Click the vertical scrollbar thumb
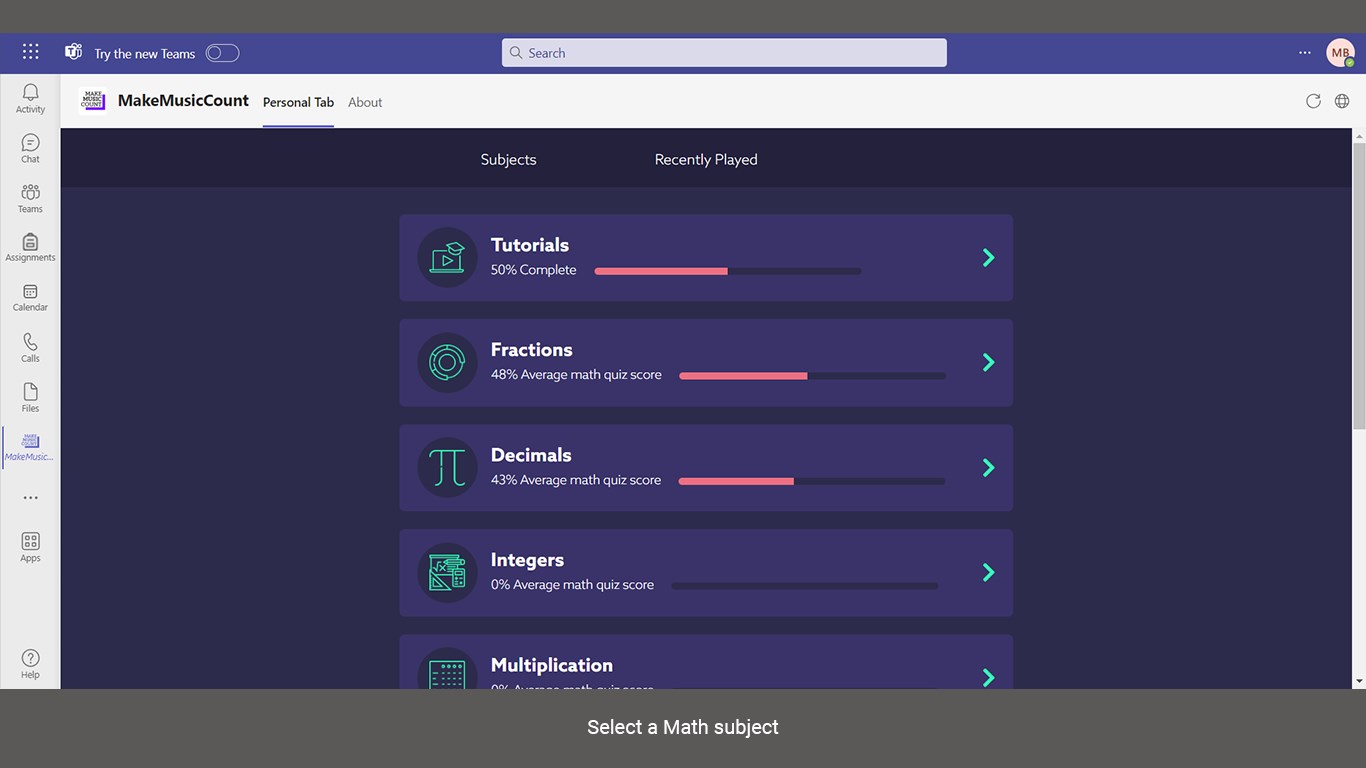The image size is (1366, 768). click(1359, 285)
